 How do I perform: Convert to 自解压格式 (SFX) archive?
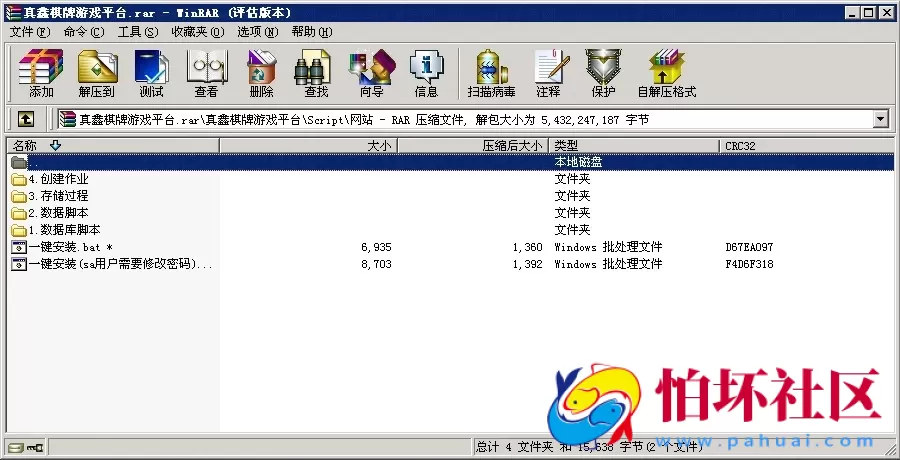tap(666, 73)
